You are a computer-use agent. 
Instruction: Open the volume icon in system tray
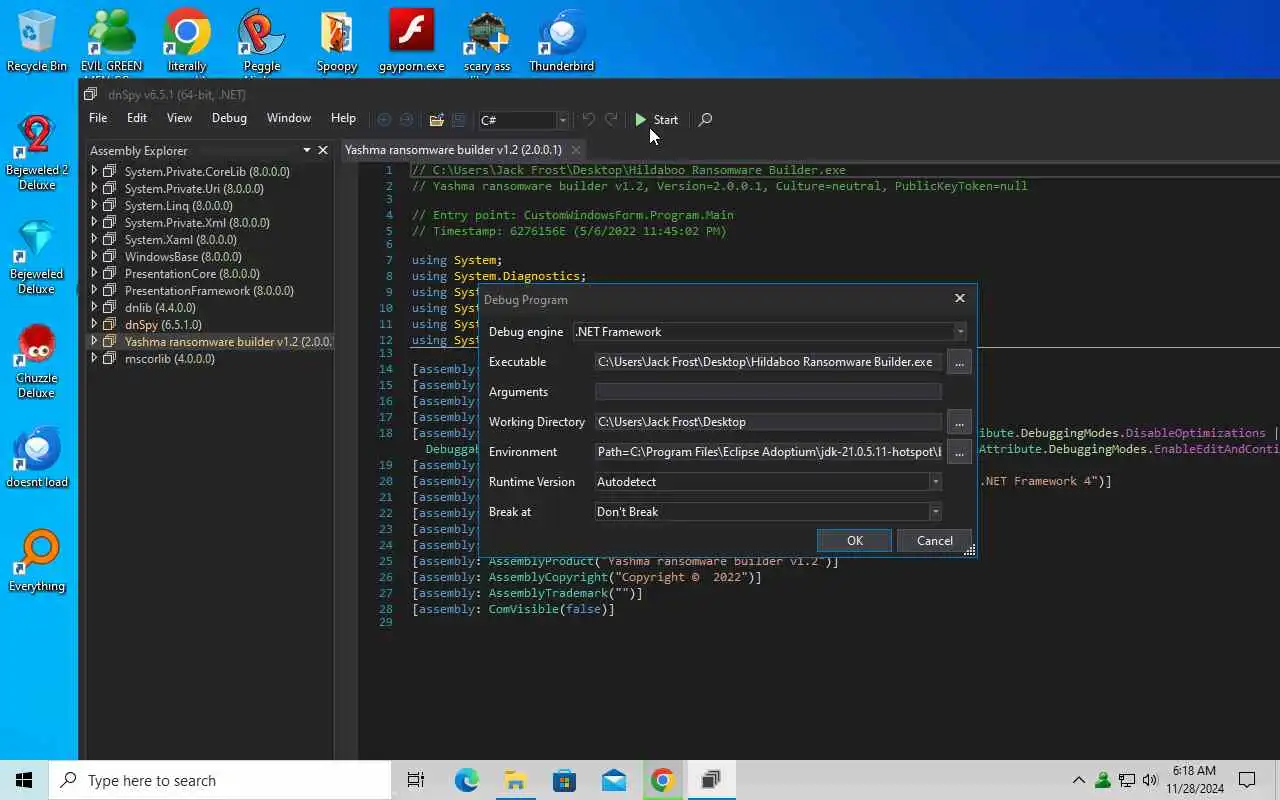(1150, 780)
